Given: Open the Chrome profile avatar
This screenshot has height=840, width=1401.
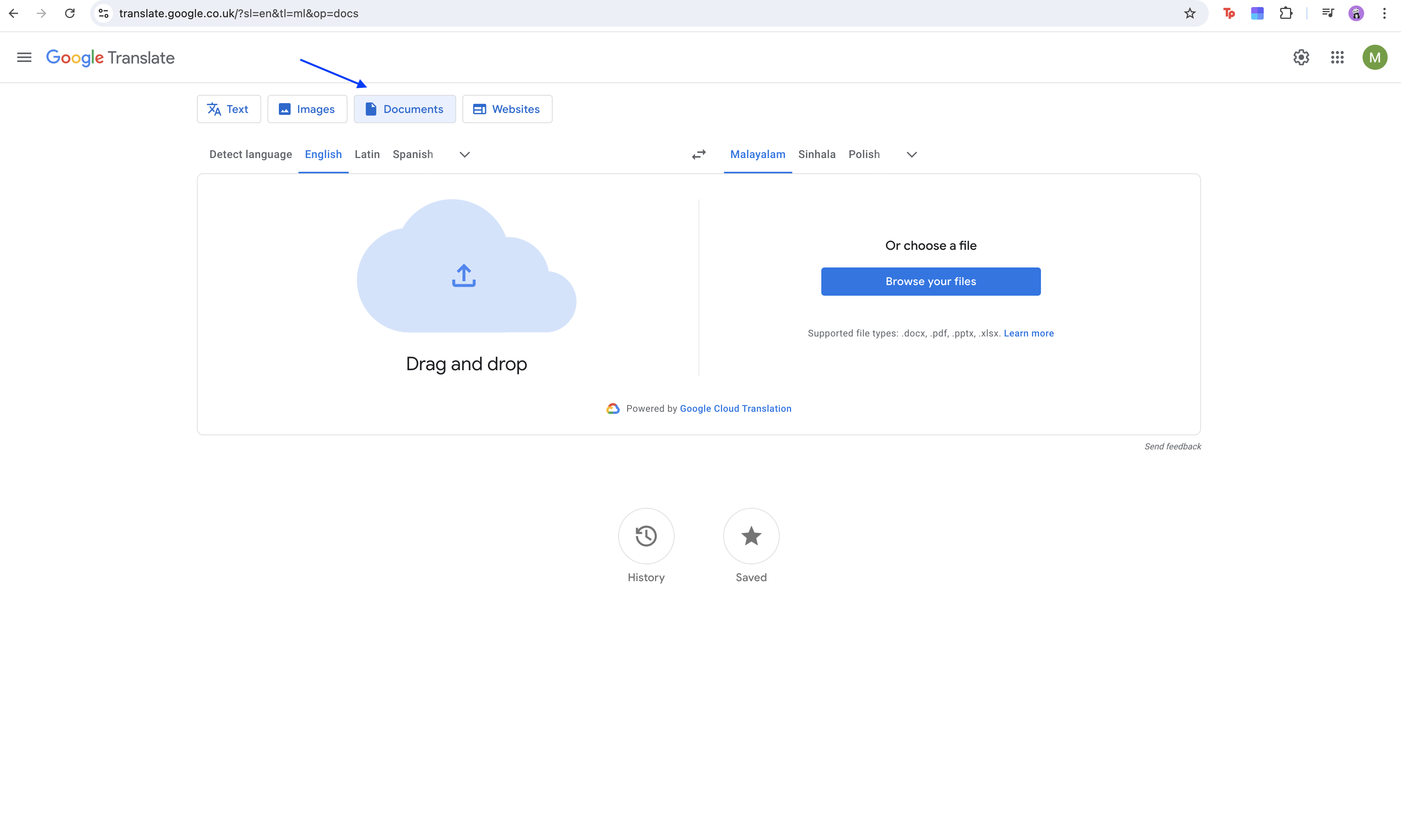Looking at the screenshot, I should 1356,13.
